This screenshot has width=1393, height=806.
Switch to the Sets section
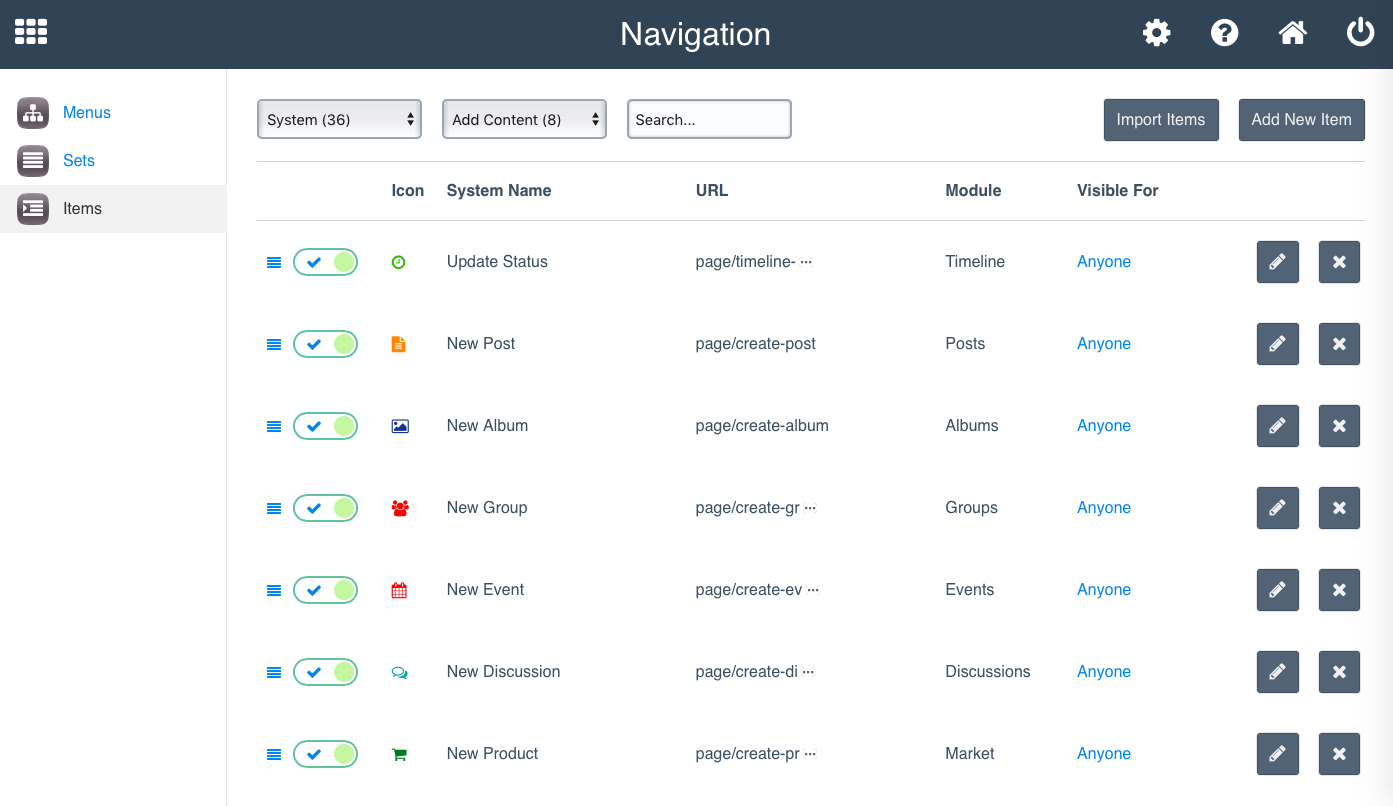click(79, 160)
